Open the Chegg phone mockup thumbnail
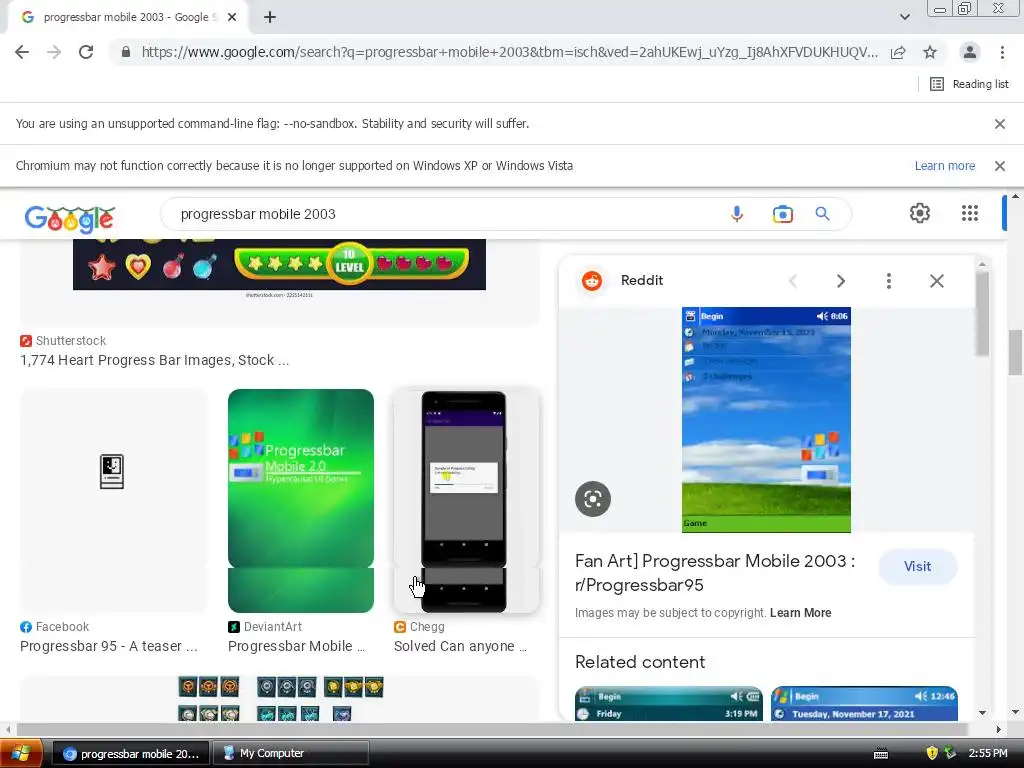This screenshot has width=1024, height=768. coord(466,500)
